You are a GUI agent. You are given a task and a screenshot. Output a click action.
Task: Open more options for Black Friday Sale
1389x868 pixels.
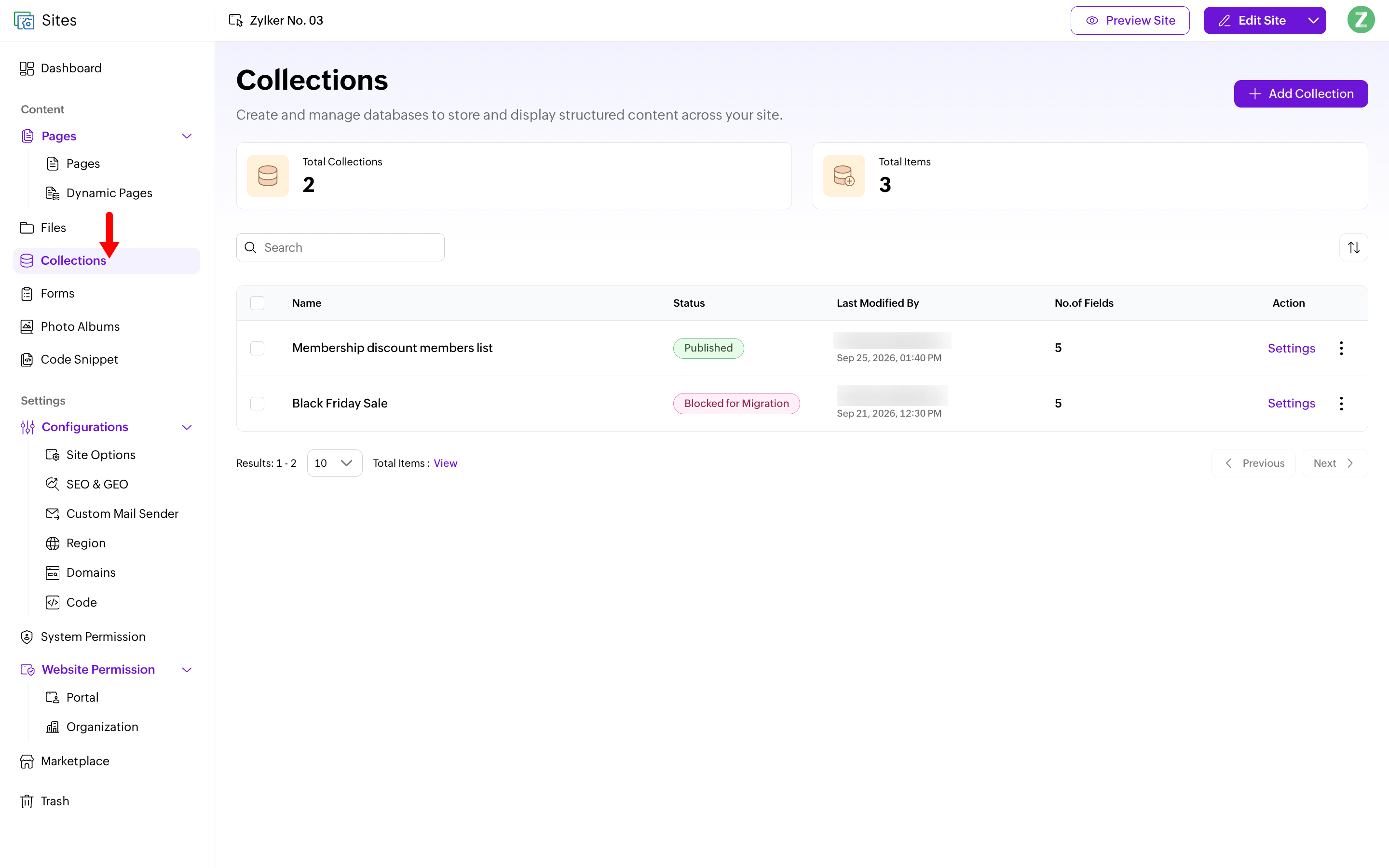[x=1341, y=404]
